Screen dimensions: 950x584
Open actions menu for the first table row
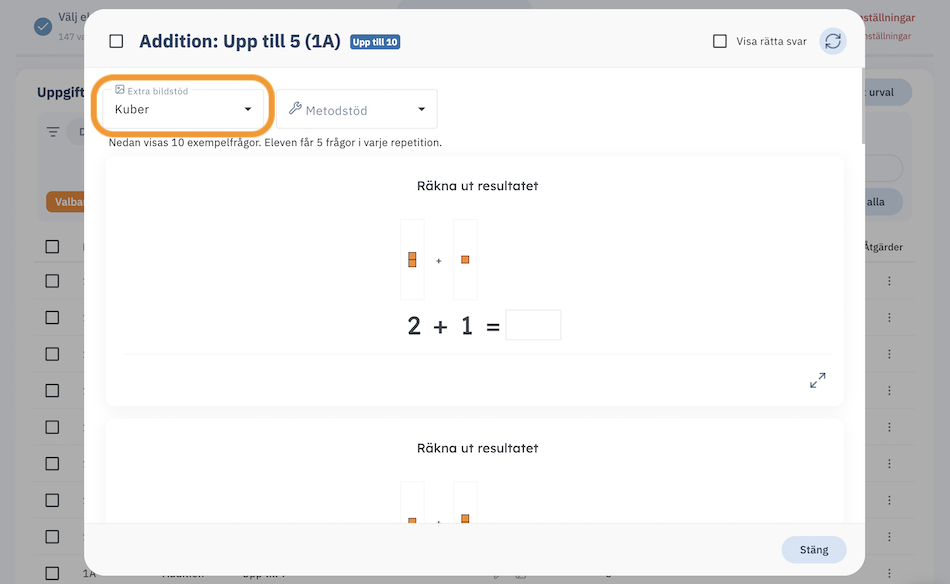(889, 281)
